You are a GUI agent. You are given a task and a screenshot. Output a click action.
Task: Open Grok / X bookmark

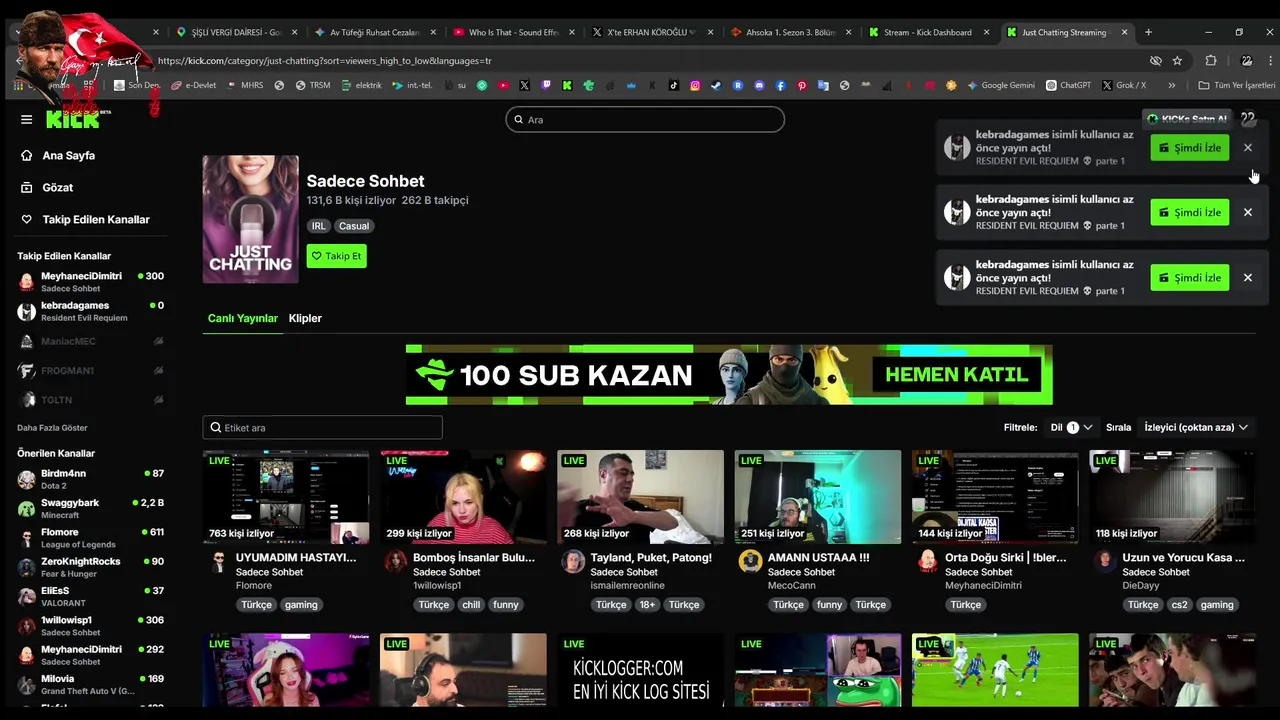click(x=1124, y=85)
